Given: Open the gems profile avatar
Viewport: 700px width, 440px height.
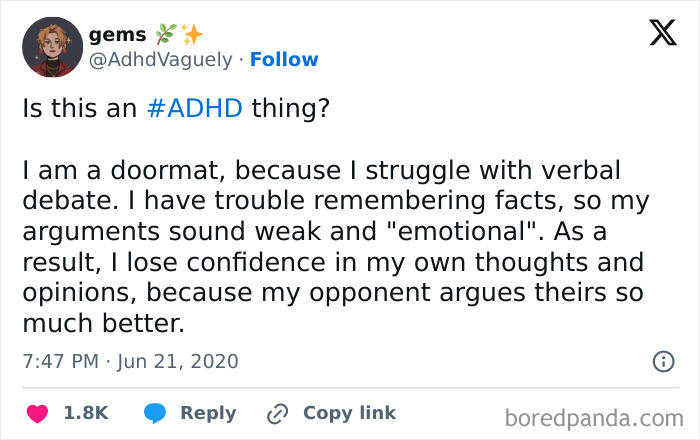Looking at the screenshot, I should click(53, 47).
